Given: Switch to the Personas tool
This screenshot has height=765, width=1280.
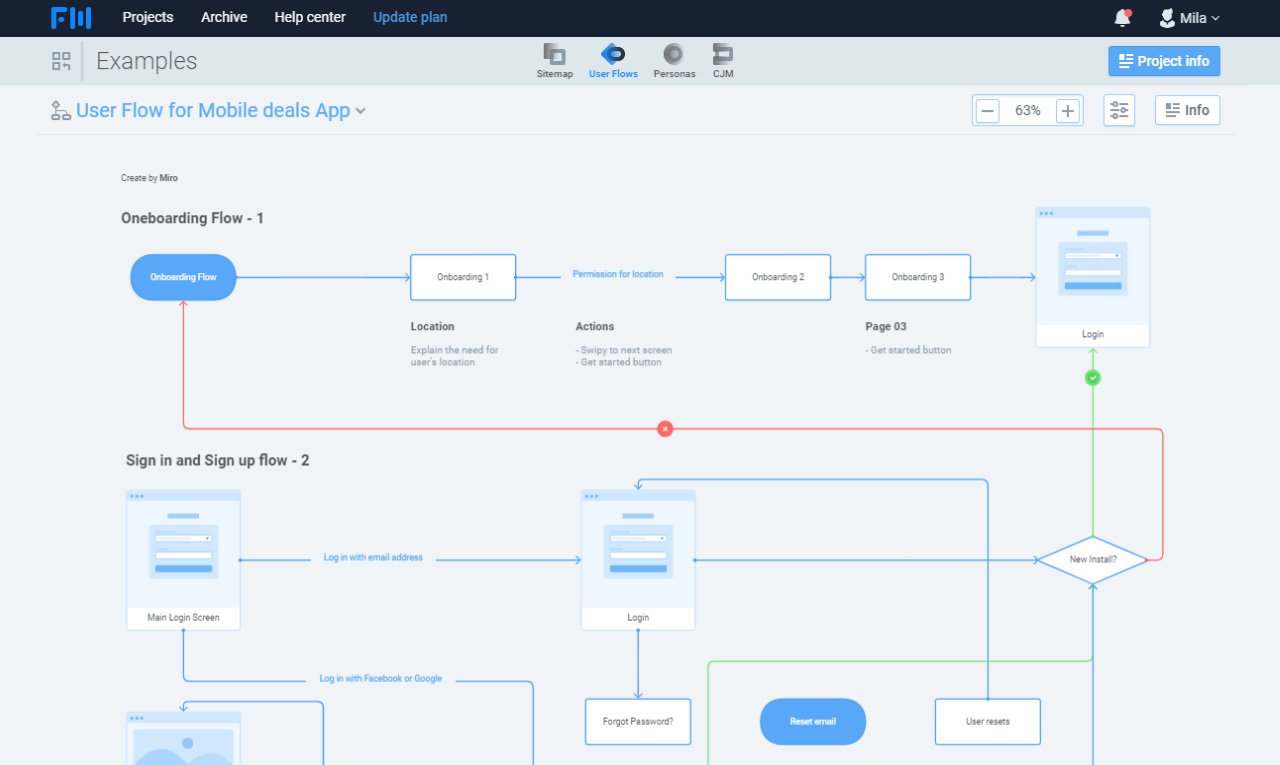Looking at the screenshot, I should [x=674, y=61].
